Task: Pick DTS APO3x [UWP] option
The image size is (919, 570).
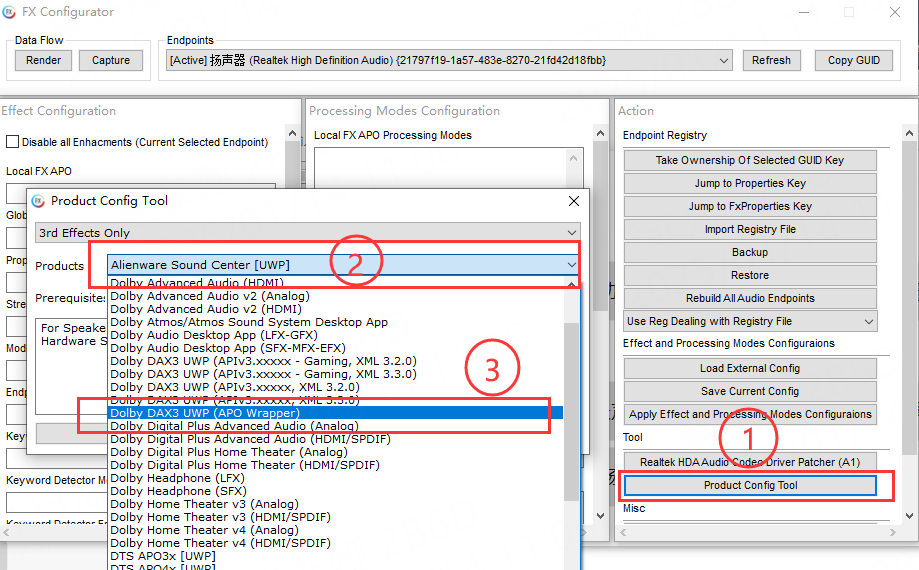Action: tap(162, 556)
